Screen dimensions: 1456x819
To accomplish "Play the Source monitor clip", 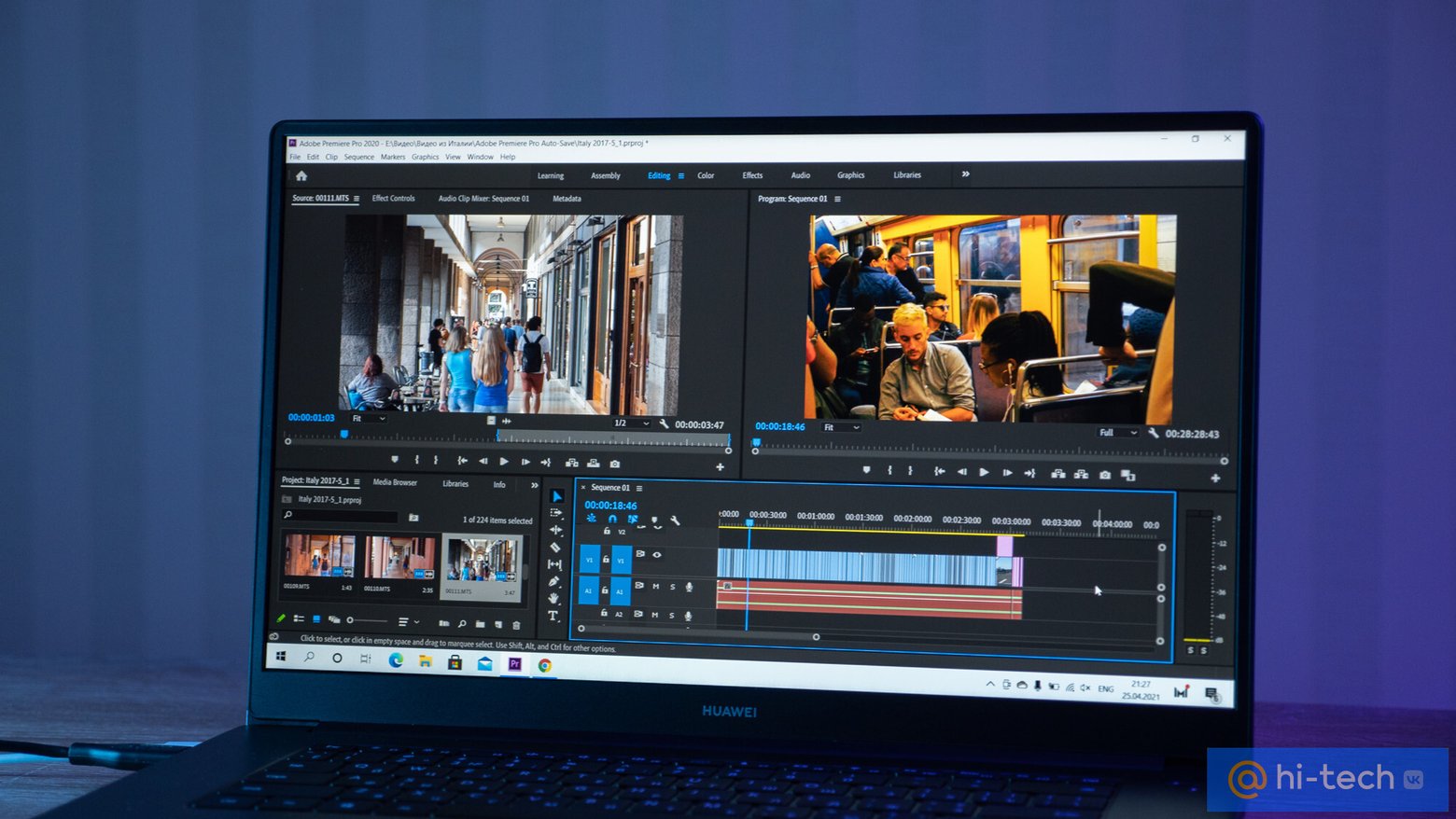I will (504, 462).
